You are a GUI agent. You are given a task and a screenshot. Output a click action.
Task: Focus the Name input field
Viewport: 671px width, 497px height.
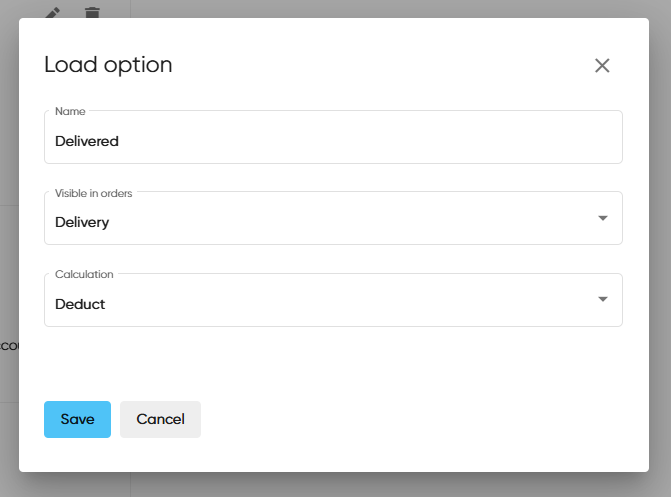point(333,141)
